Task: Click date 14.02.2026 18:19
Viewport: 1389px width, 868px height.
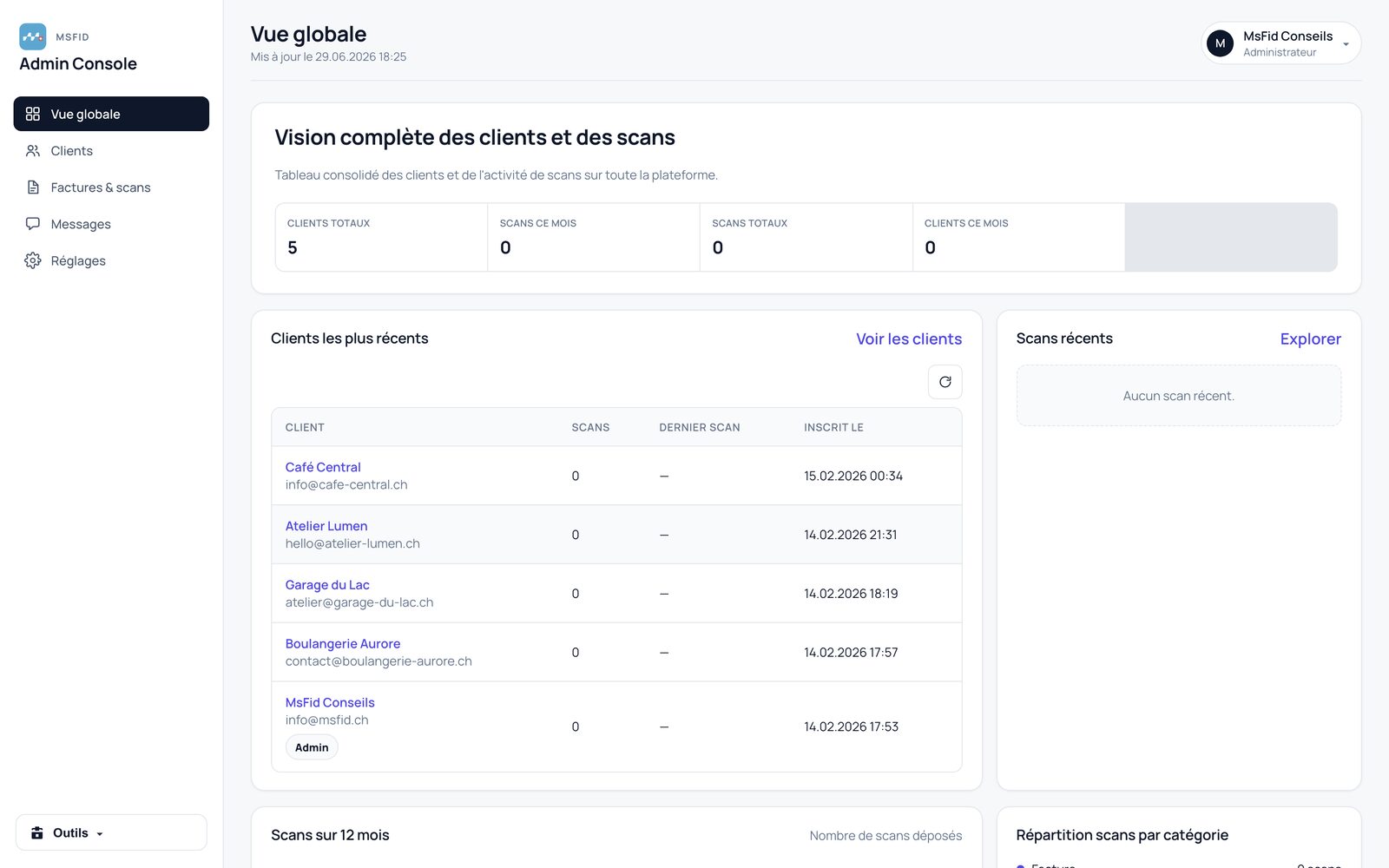Action: coord(851,594)
